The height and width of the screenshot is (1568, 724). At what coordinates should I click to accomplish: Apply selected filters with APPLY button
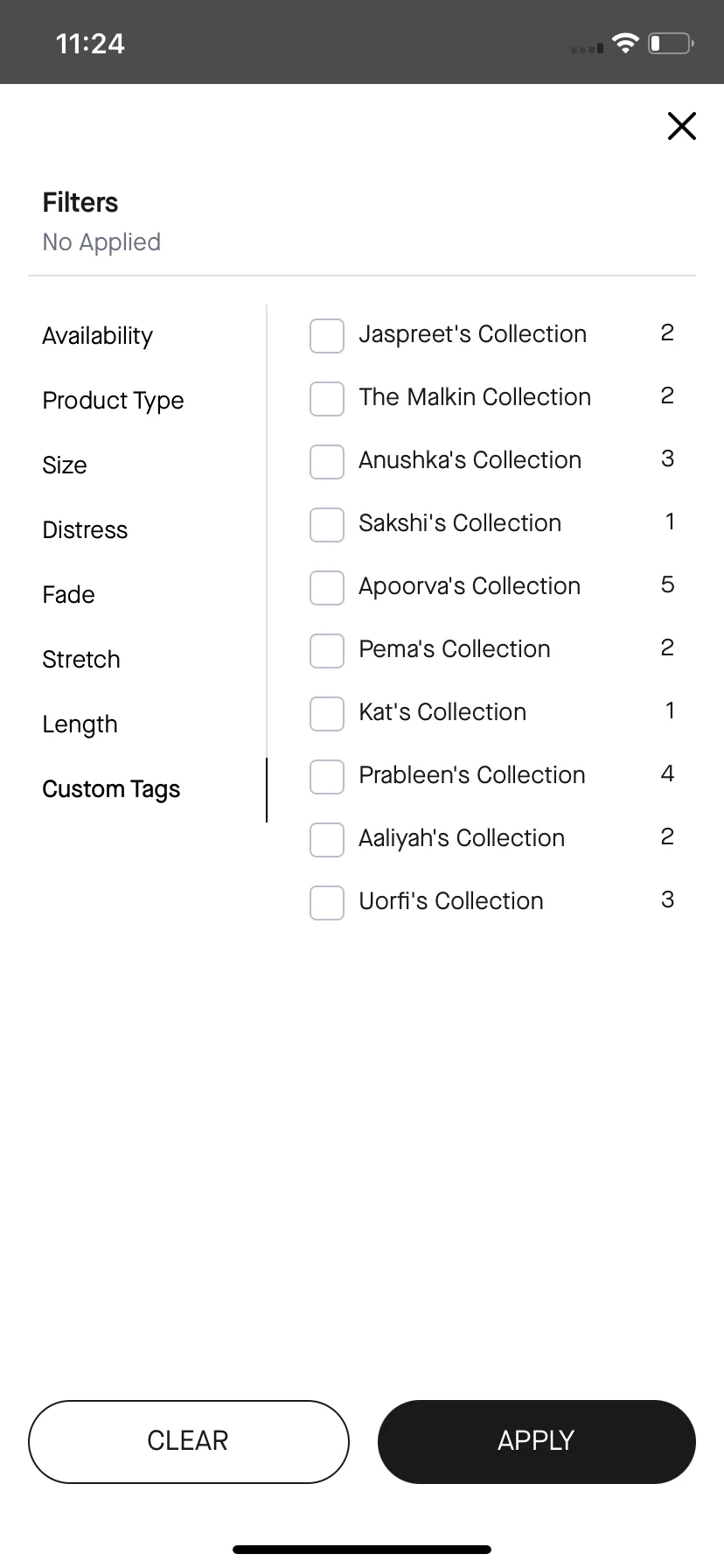[537, 1441]
